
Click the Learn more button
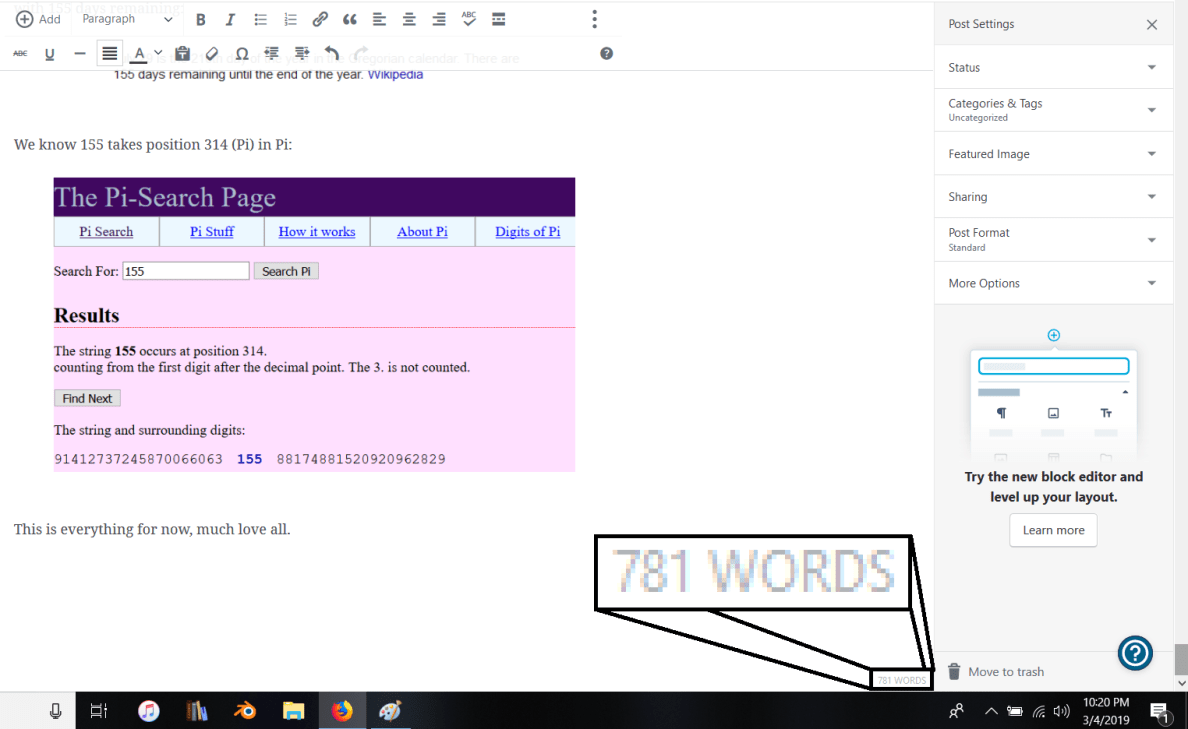coord(1053,530)
